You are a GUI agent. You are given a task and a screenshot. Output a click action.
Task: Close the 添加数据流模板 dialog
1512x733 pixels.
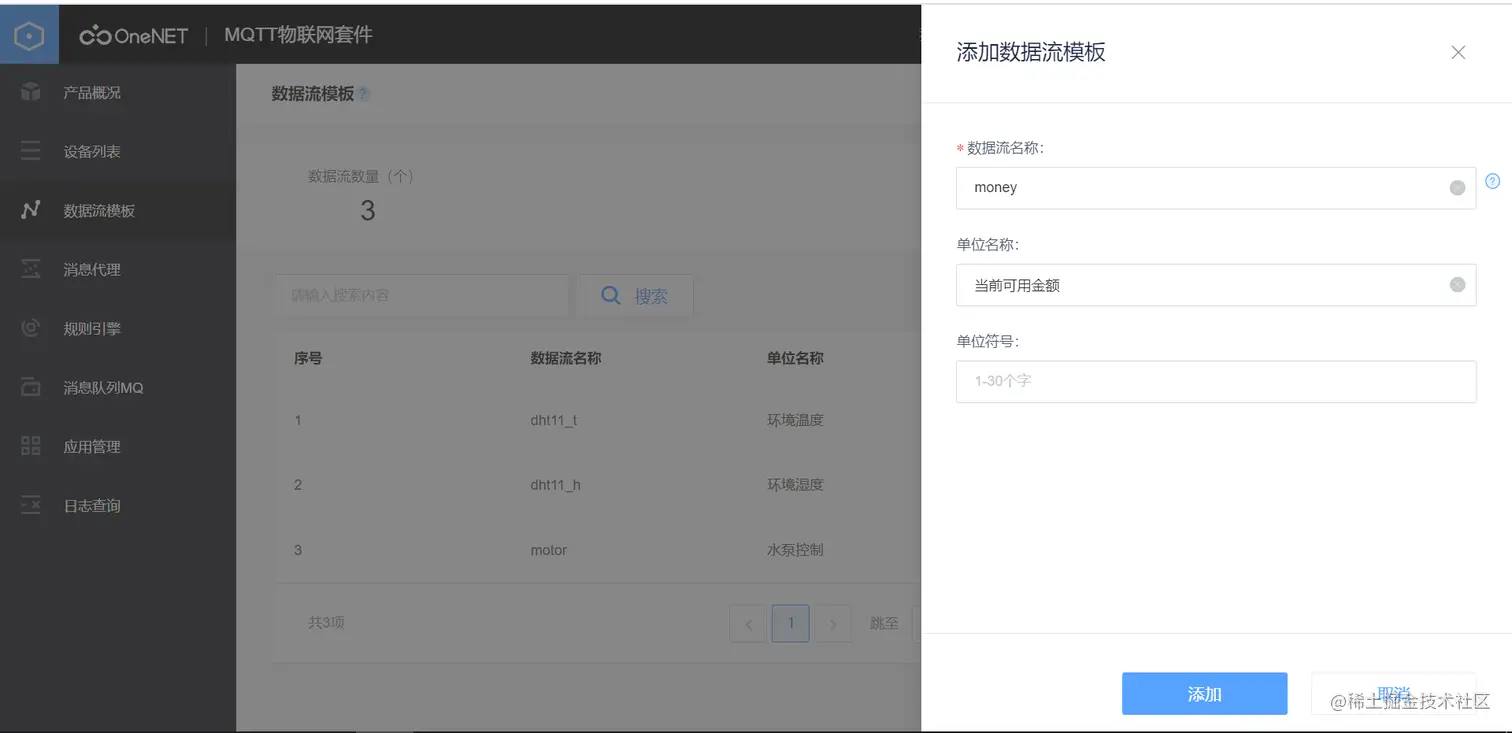coord(1458,53)
